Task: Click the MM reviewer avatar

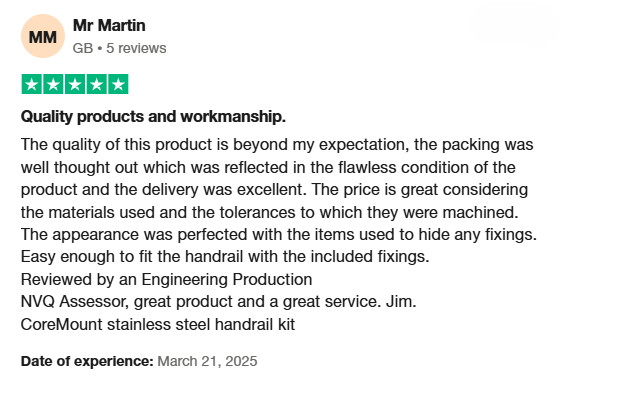Action: click(x=43, y=36)
